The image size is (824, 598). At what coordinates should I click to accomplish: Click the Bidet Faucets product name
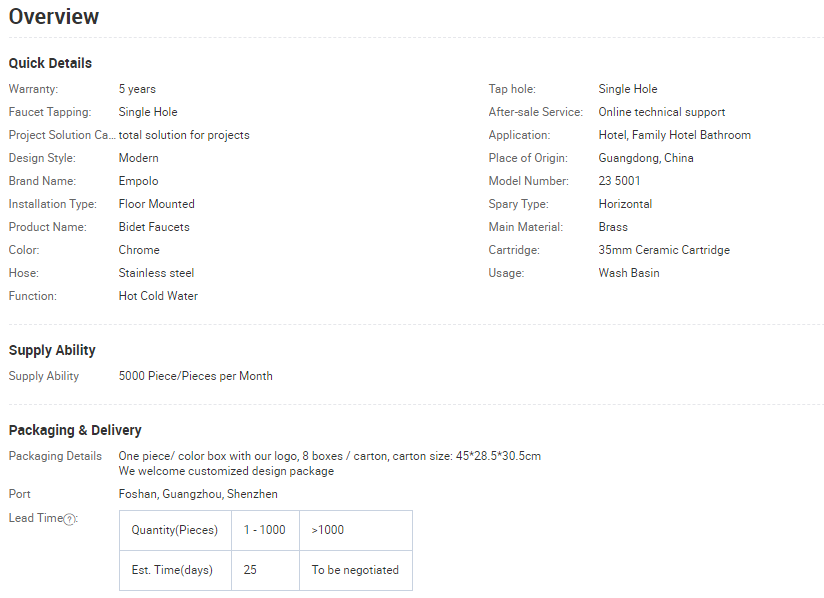pos(154,227)
